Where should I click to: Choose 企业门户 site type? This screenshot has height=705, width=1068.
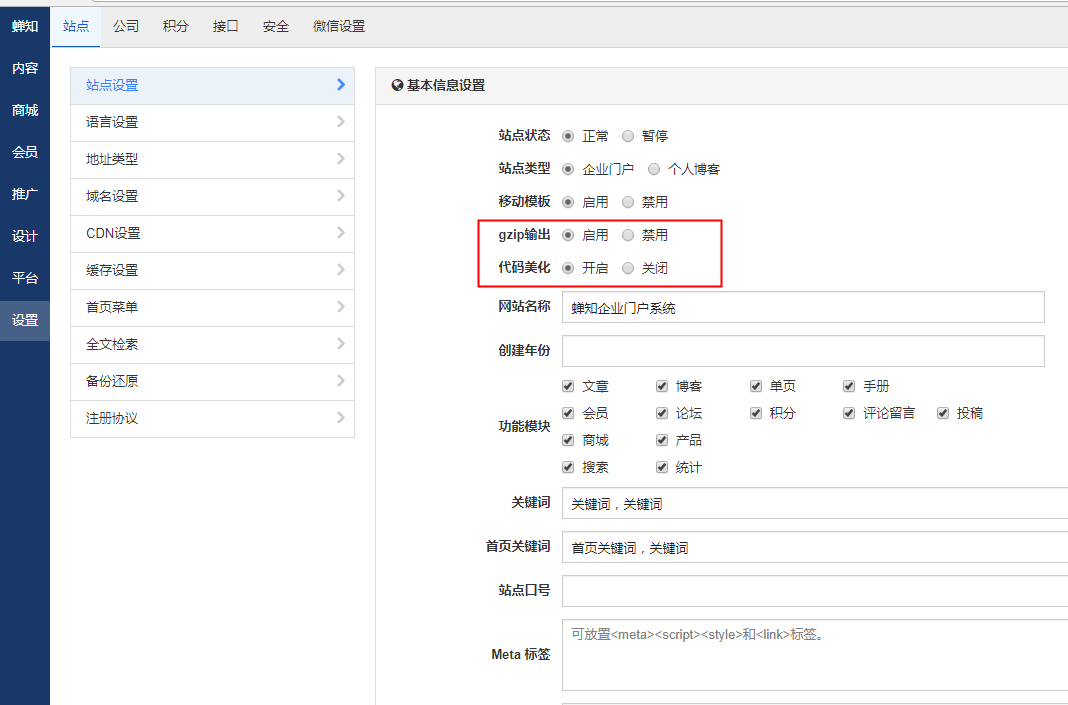(x=568, y=169)
